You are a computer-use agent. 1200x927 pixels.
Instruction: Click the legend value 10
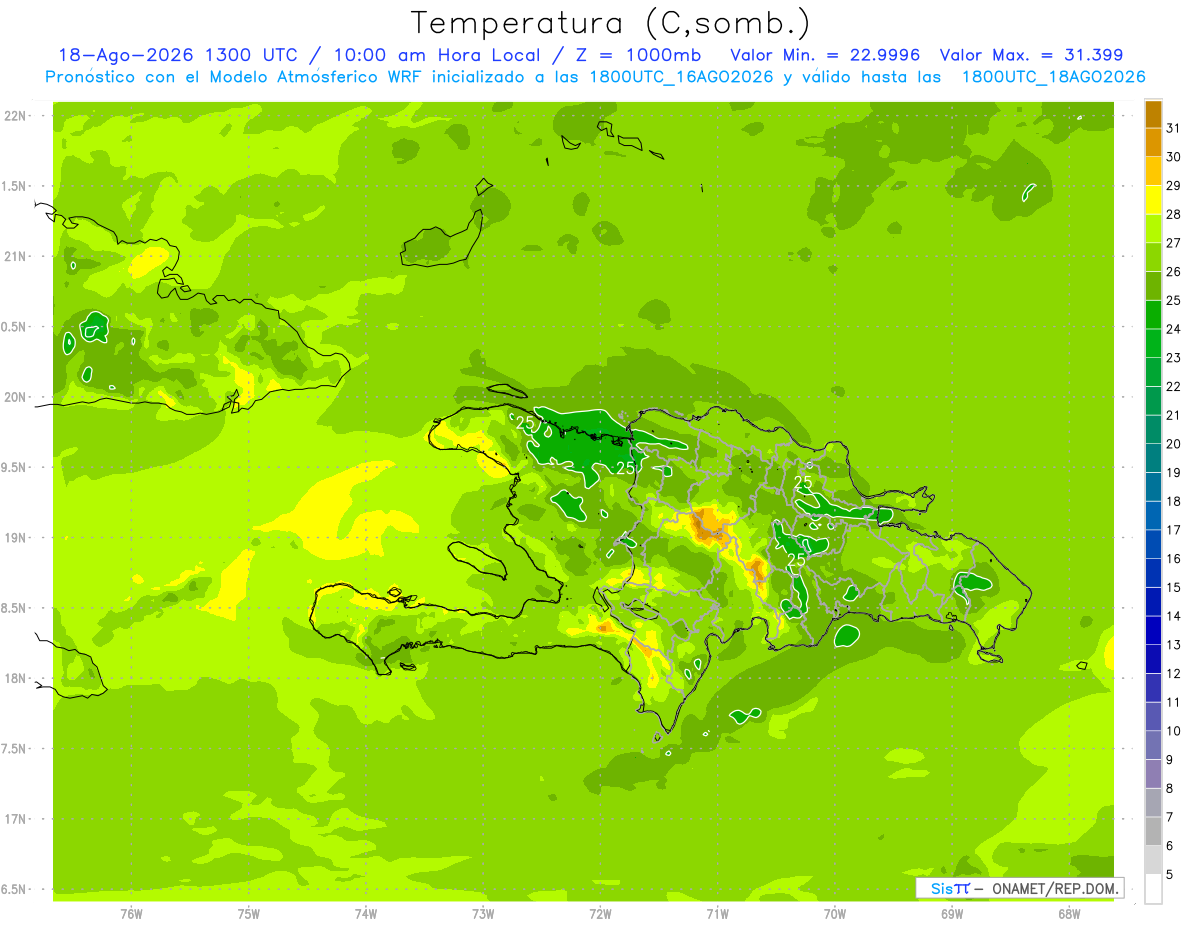click(1174, 732)
